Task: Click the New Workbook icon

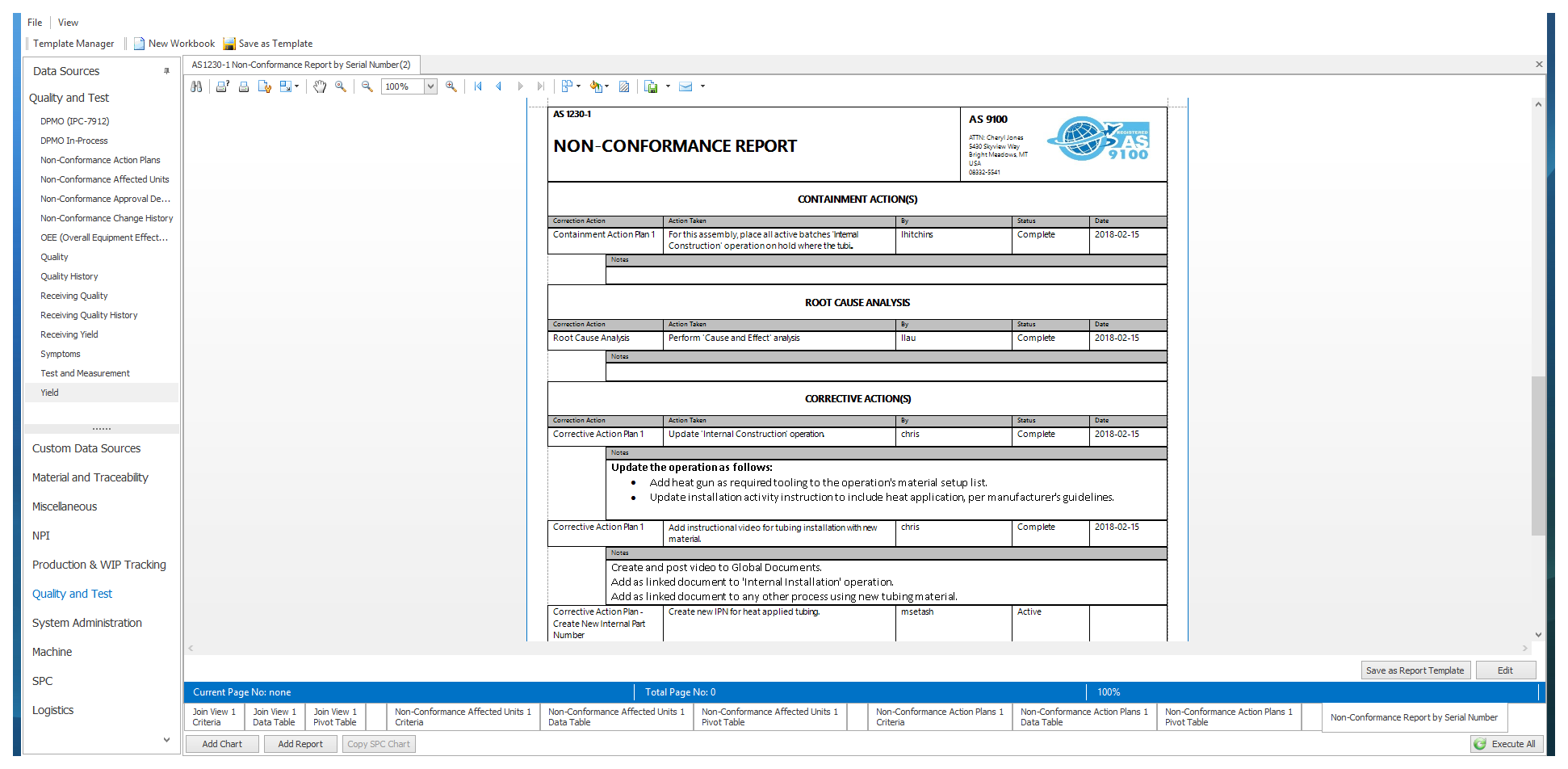Action: [x=139, y=44]
